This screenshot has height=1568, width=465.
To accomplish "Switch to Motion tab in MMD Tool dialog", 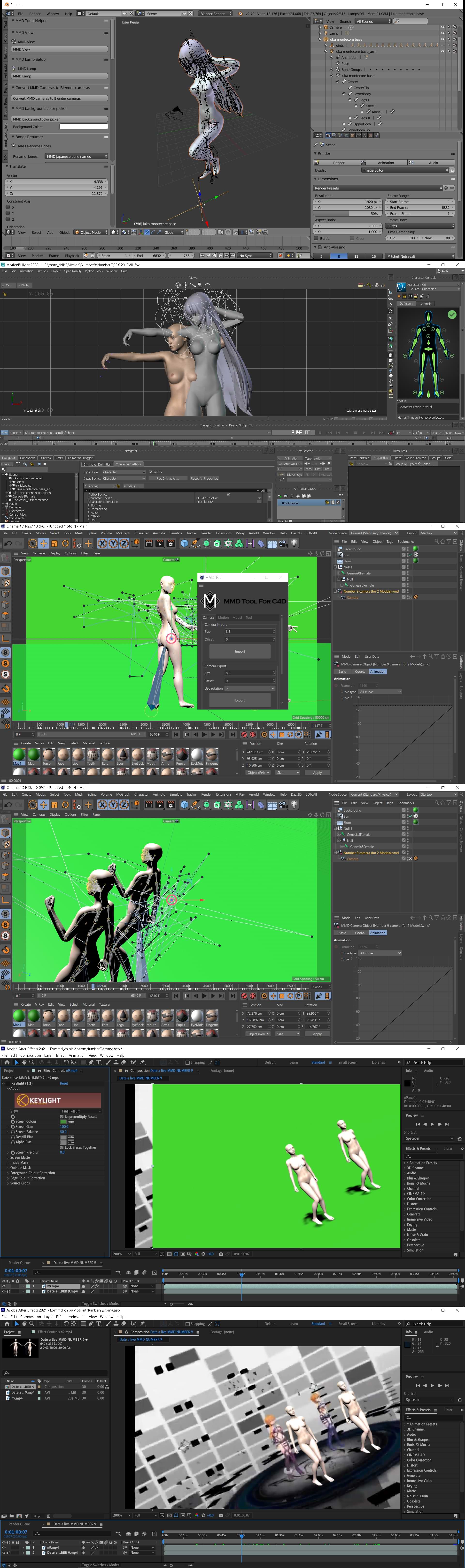I will [x=223, y=617].
